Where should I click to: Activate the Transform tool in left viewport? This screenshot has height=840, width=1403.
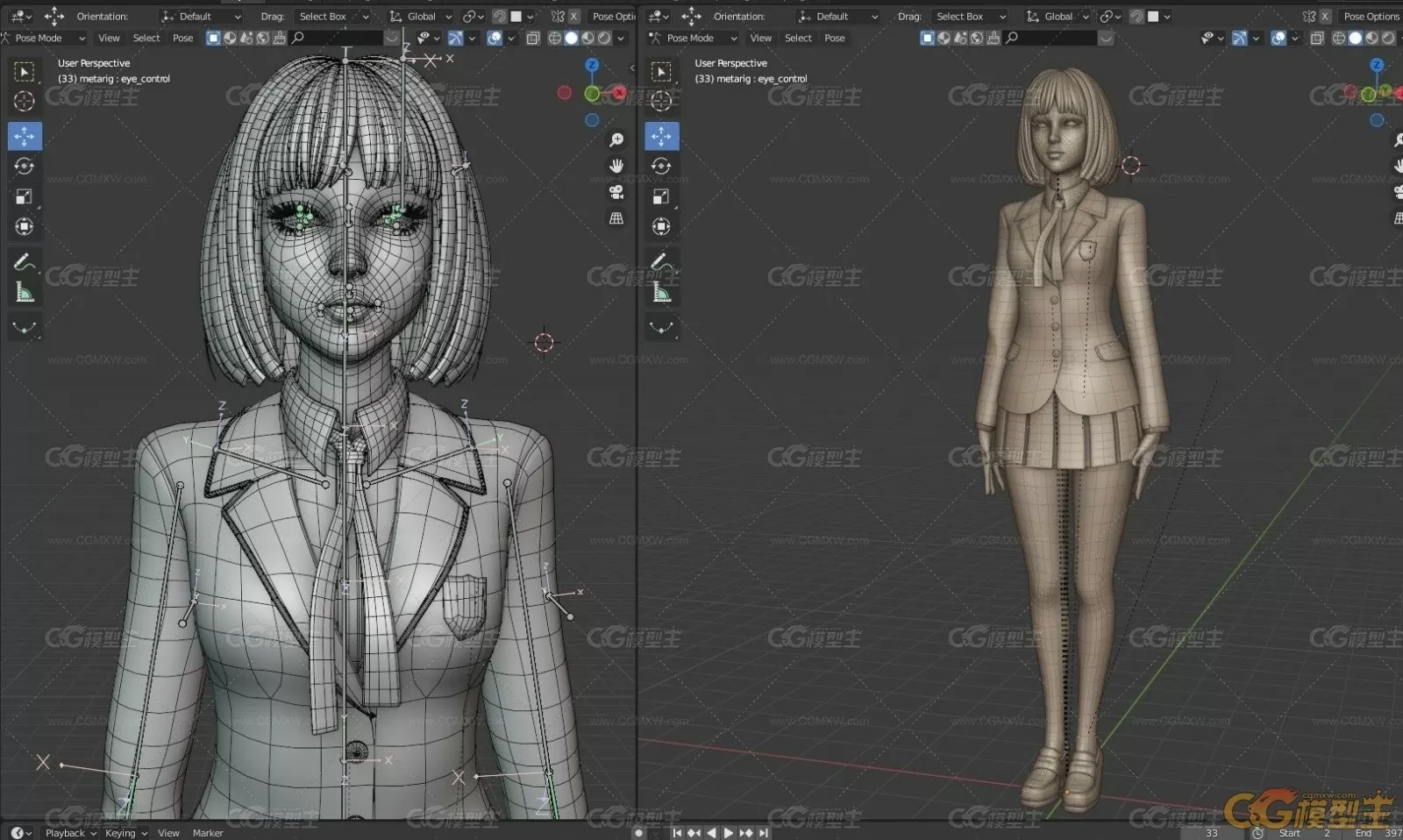click(x=25, y=226)
